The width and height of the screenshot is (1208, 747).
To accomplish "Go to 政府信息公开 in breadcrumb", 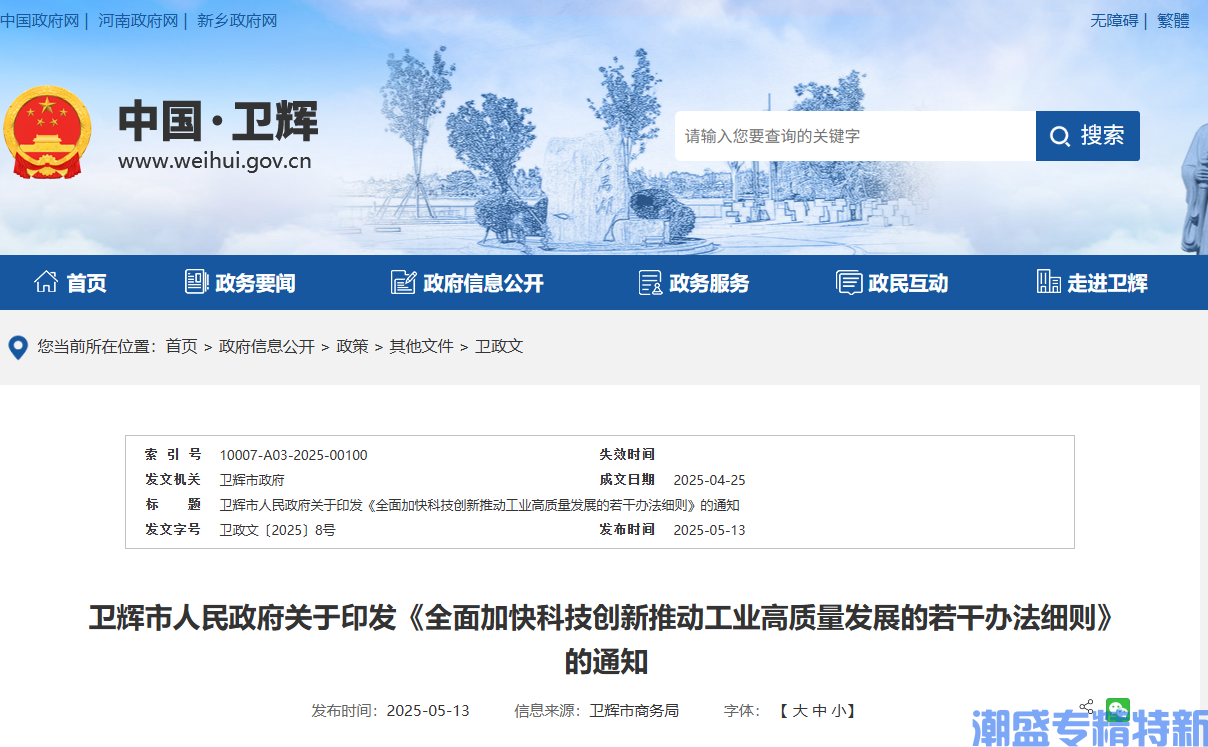I will pyautogui.click(x=267, y=346).
